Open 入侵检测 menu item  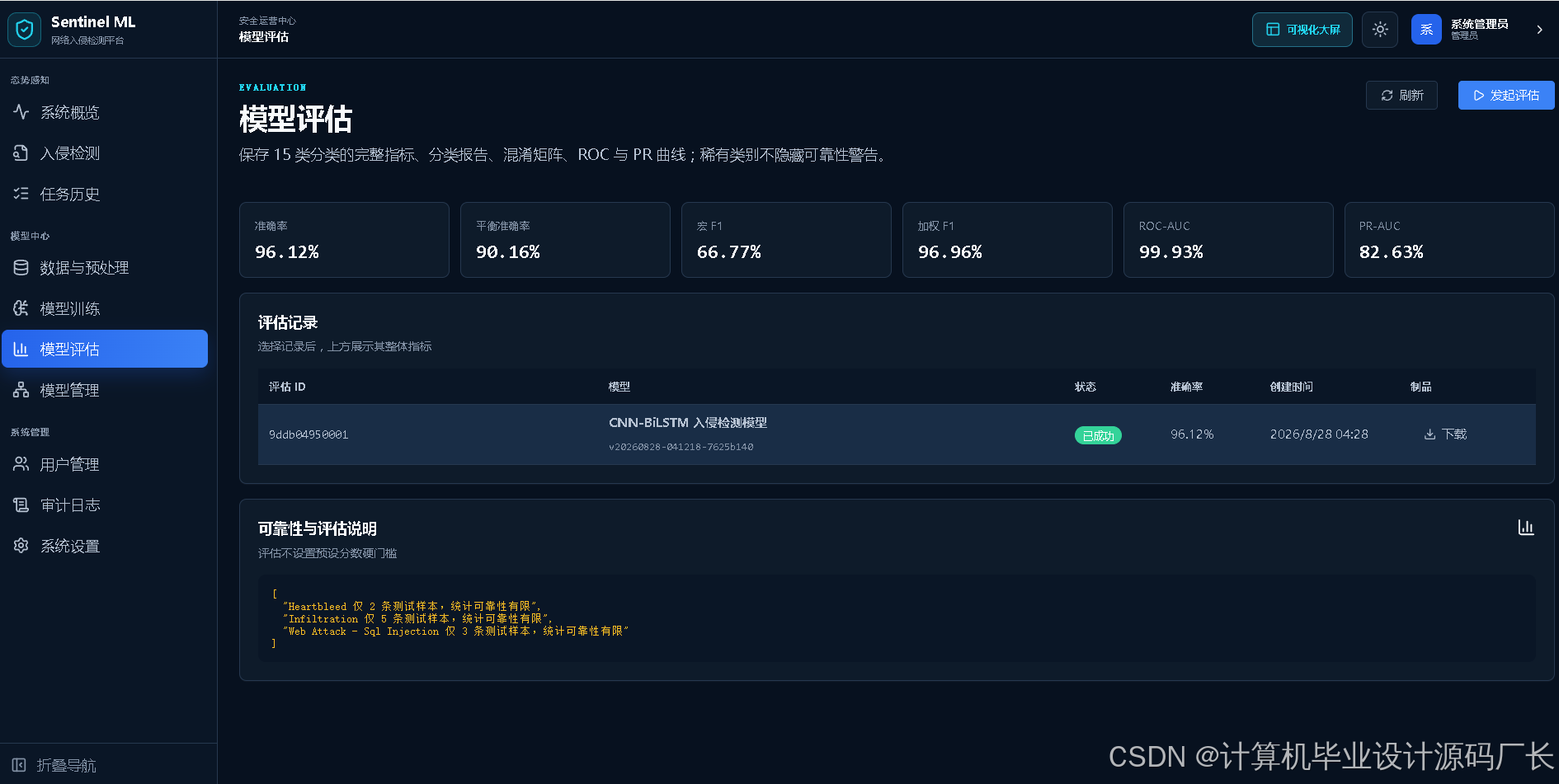coord(105,153)
